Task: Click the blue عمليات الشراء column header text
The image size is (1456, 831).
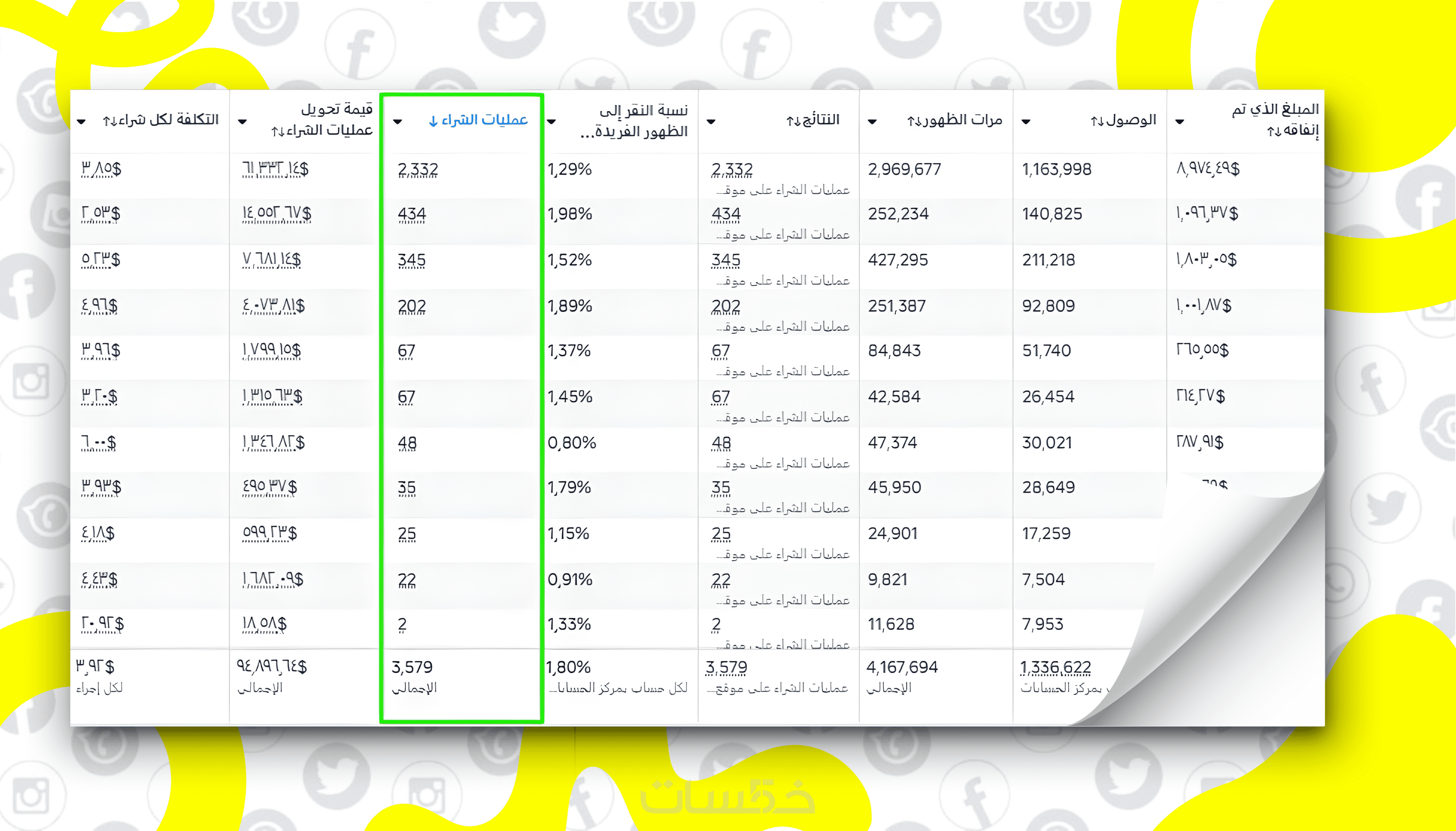Action: pyautogui.click(x=484, y=120)
